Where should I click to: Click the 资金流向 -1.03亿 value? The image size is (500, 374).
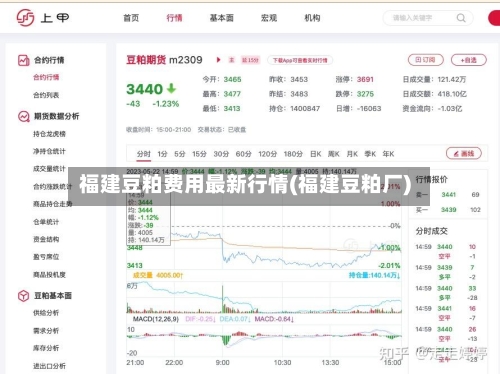450,109
